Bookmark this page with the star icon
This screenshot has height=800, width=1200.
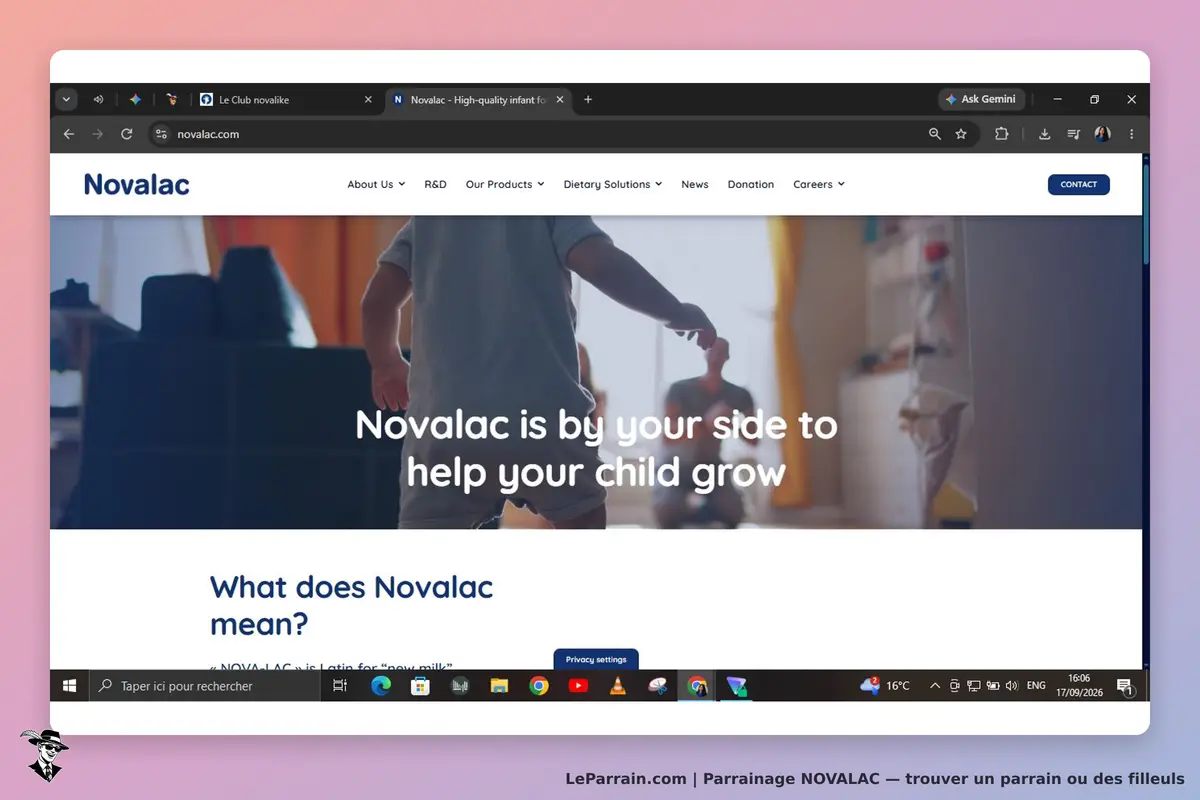(x=961, y=134)
